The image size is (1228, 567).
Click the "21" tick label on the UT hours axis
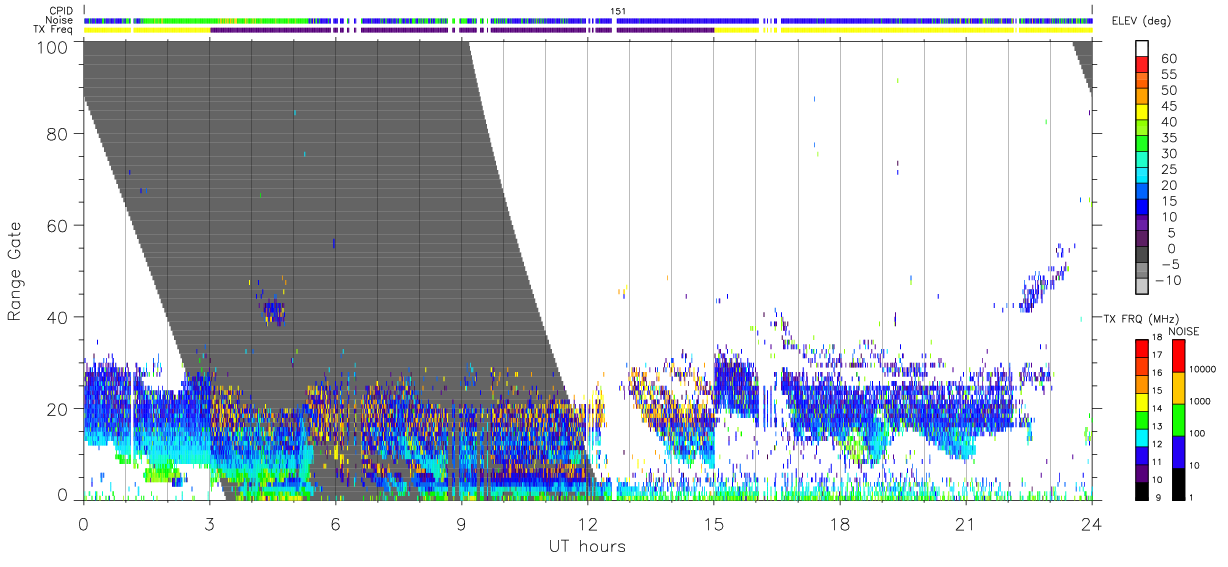pos(965,523)
